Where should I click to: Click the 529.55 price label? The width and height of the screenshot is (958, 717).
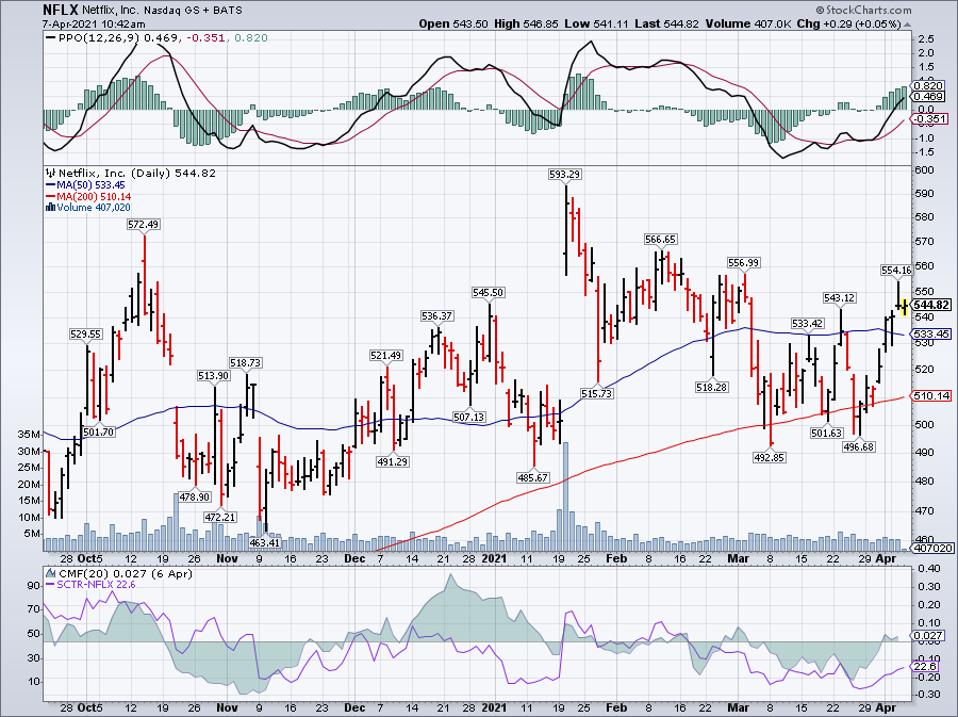[86, 335]
